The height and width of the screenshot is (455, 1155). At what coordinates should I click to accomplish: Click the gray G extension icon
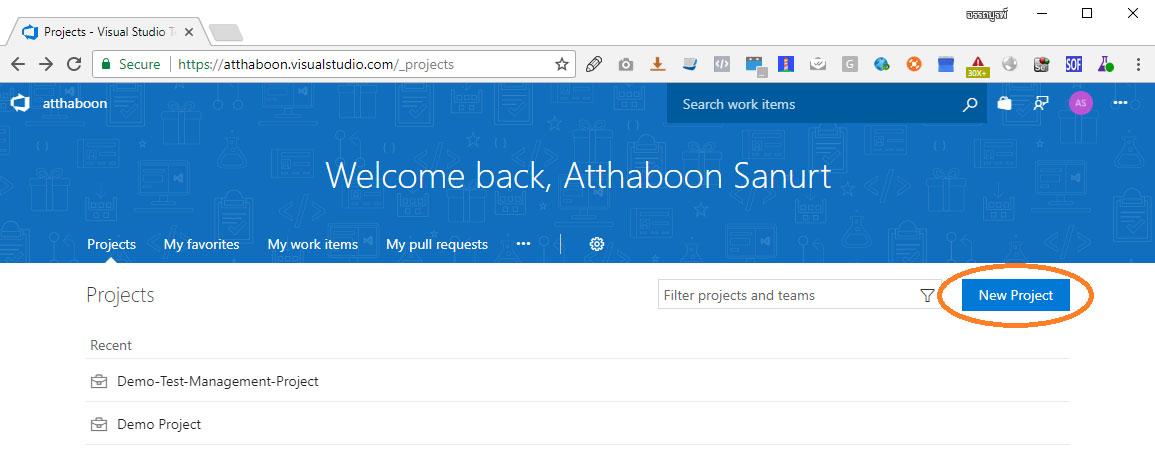(x=849, y=65)
